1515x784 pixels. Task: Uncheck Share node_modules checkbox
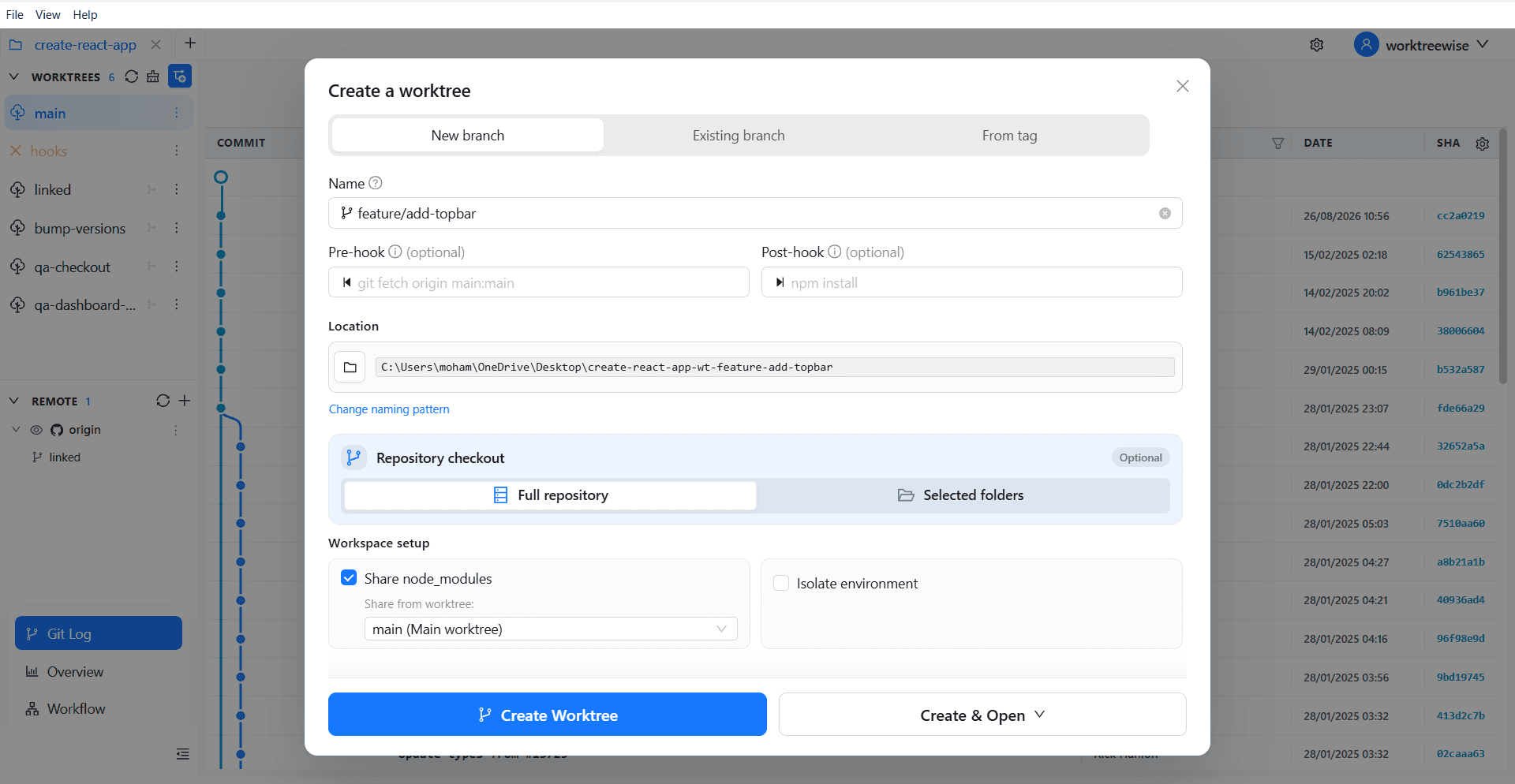349,578
